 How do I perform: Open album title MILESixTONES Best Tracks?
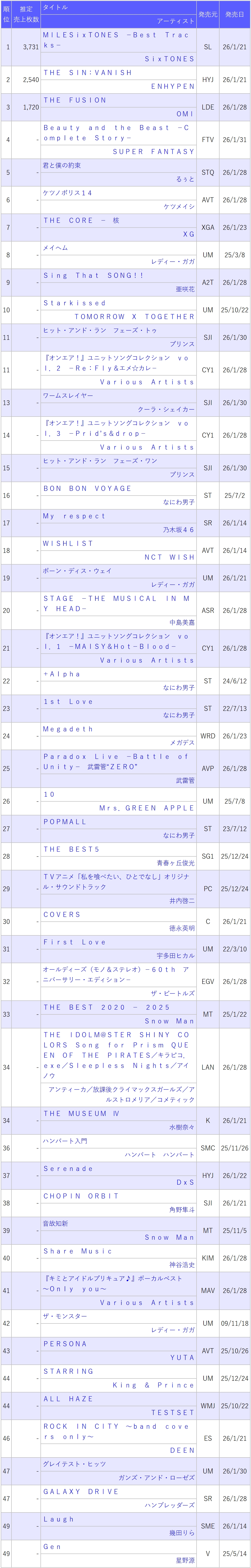[116, 40]
